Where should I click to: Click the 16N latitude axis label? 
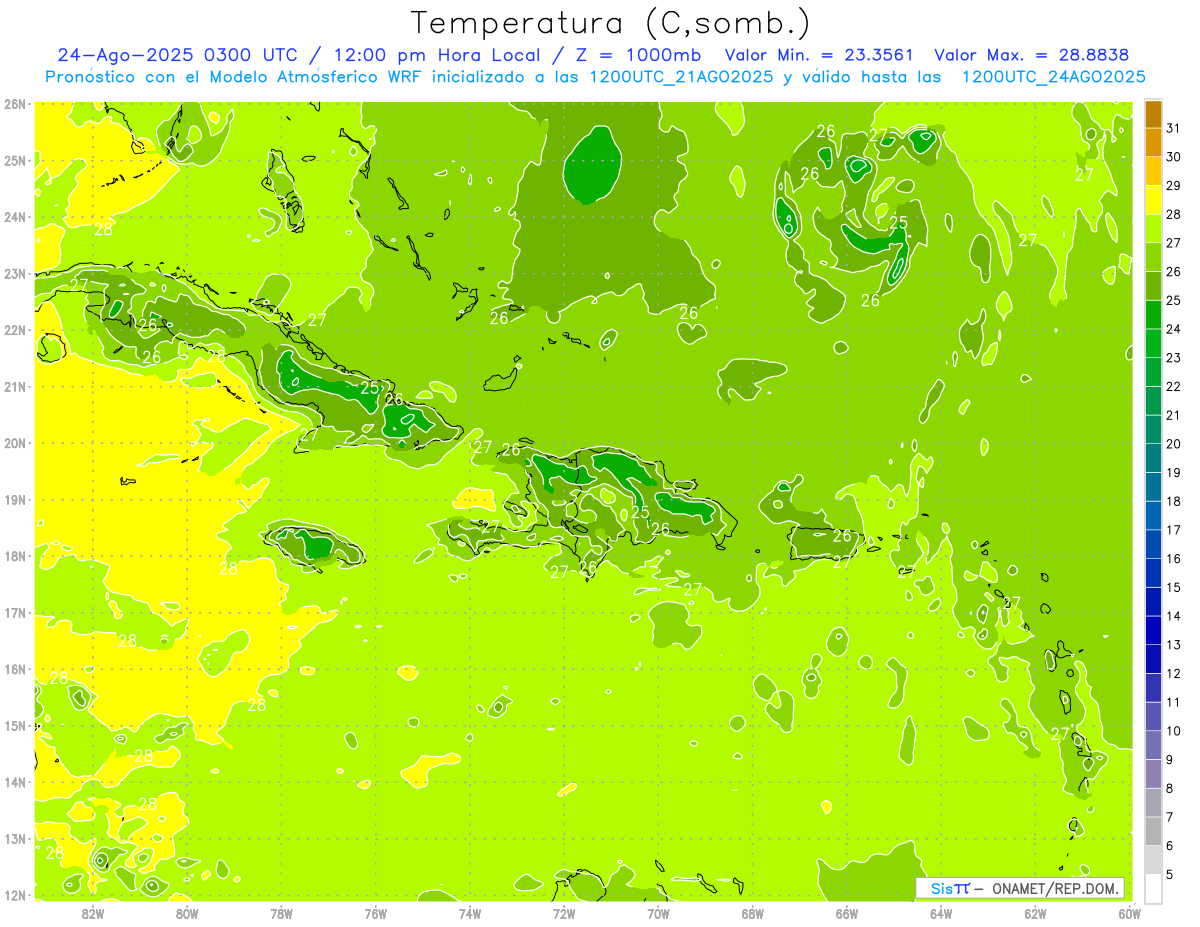[x=15, y=669]
